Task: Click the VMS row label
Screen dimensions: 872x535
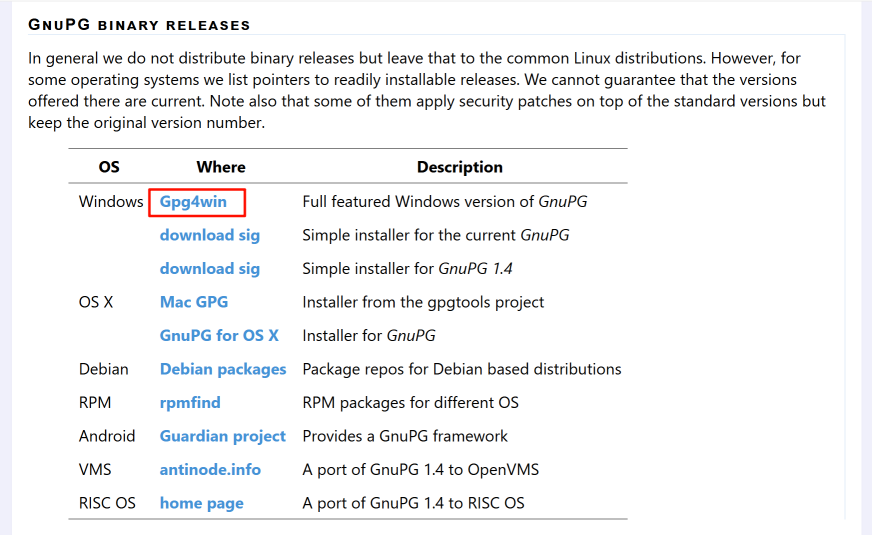Action: [x=97, y=470]
